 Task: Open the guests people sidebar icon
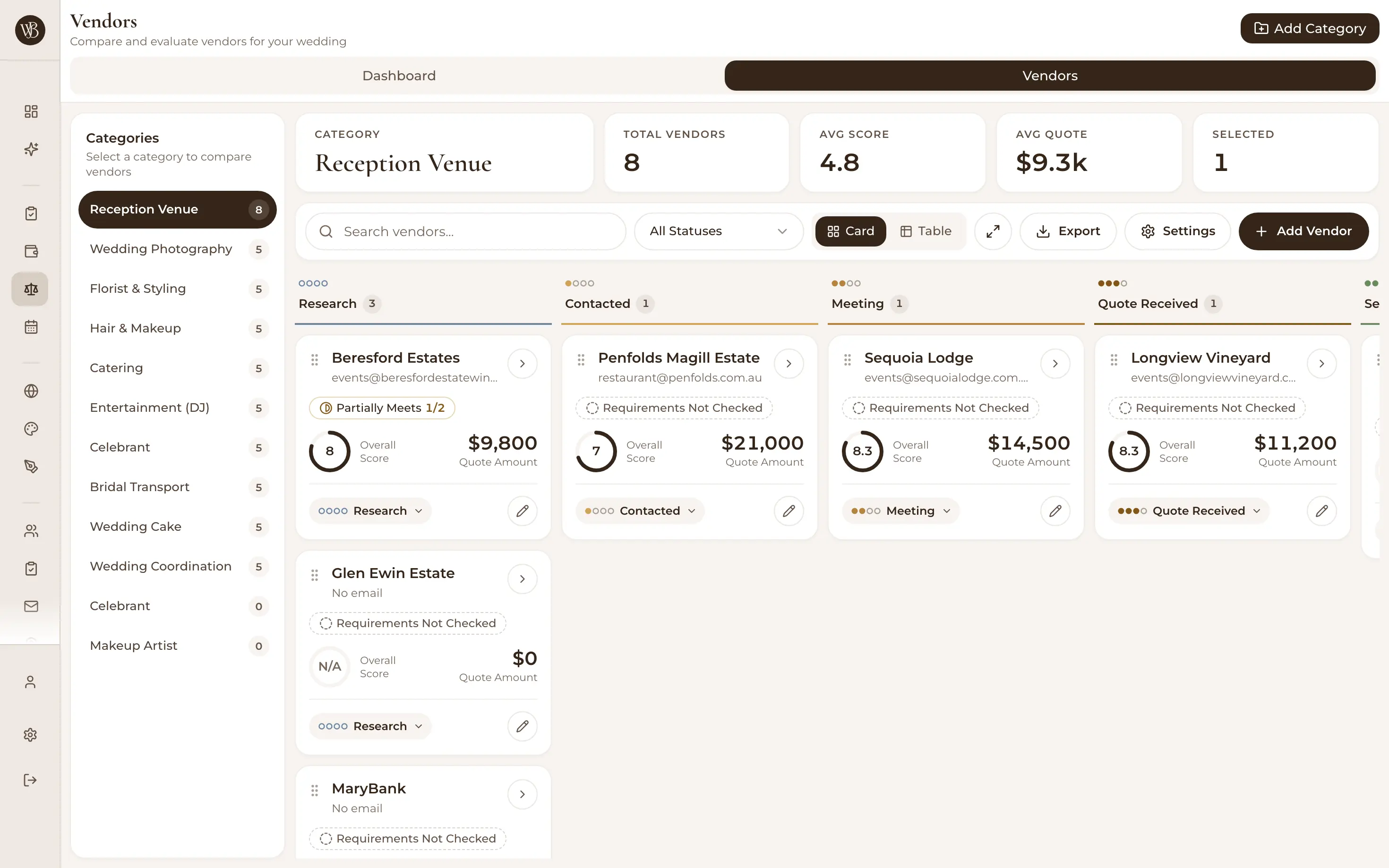pos(31,531)
